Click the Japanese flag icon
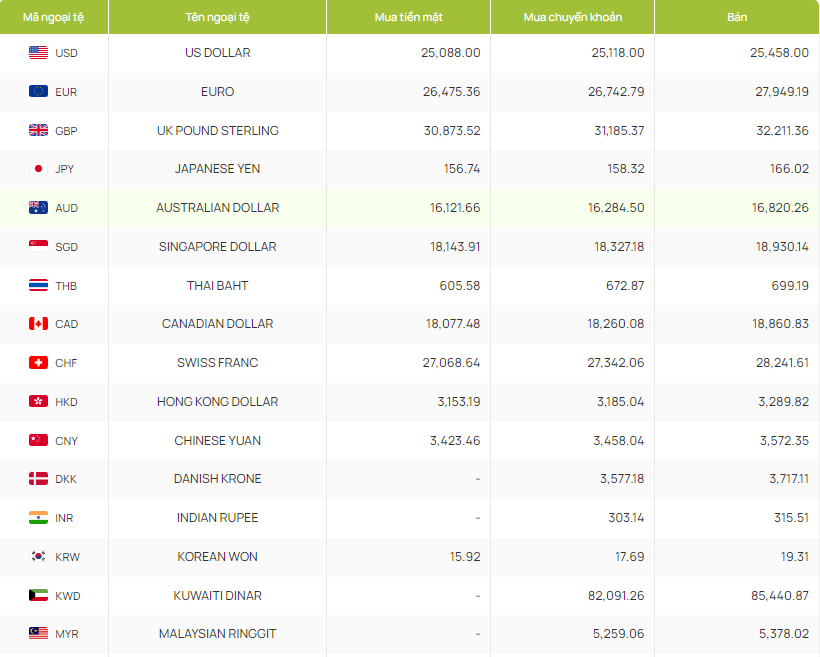 coord(39,169)
